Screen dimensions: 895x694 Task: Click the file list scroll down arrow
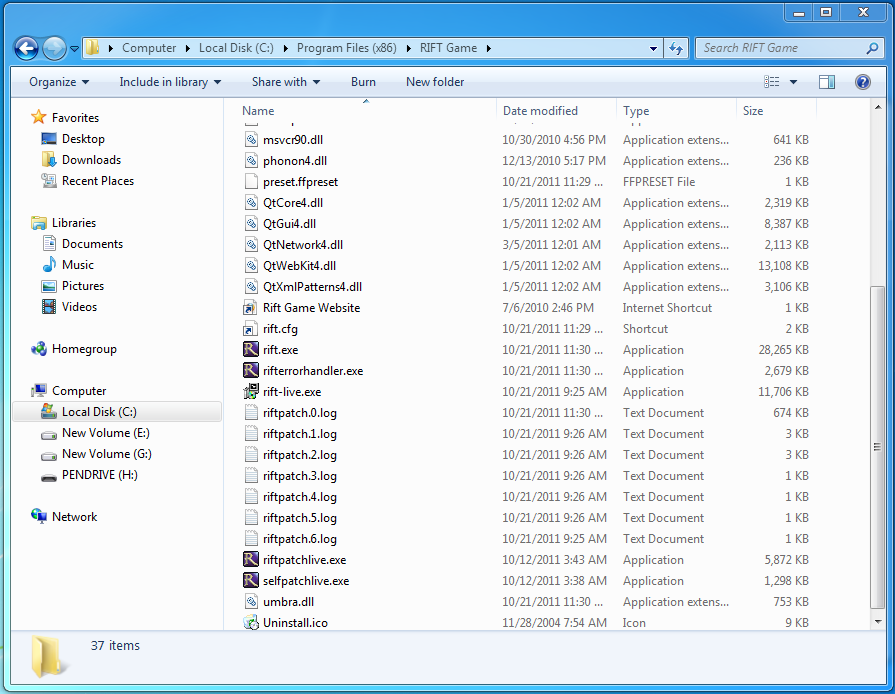878,622
